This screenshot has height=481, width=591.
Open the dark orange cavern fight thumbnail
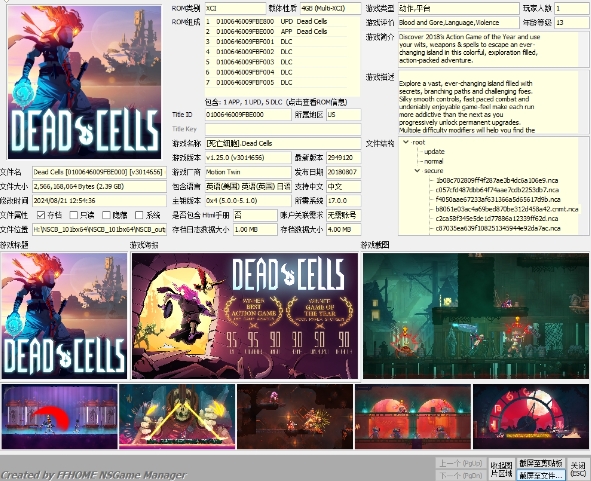coord(295,417)
